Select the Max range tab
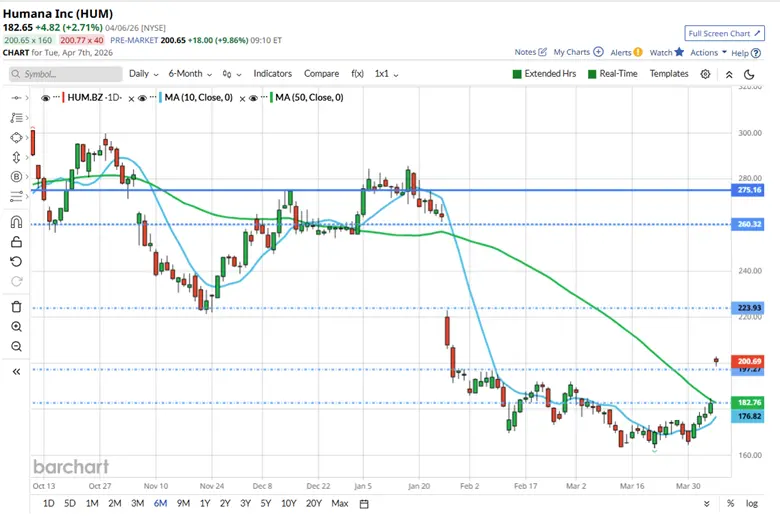The image size is (780, 525). point(340,504)
